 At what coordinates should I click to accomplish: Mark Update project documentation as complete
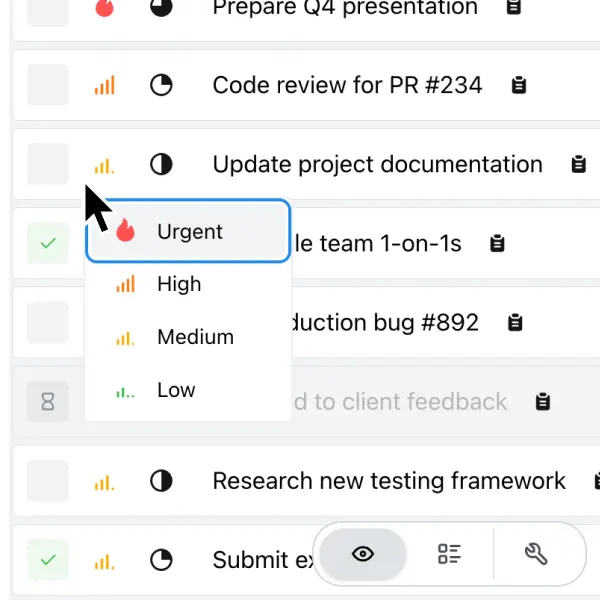pyautogui.click(x=48, y=164)
